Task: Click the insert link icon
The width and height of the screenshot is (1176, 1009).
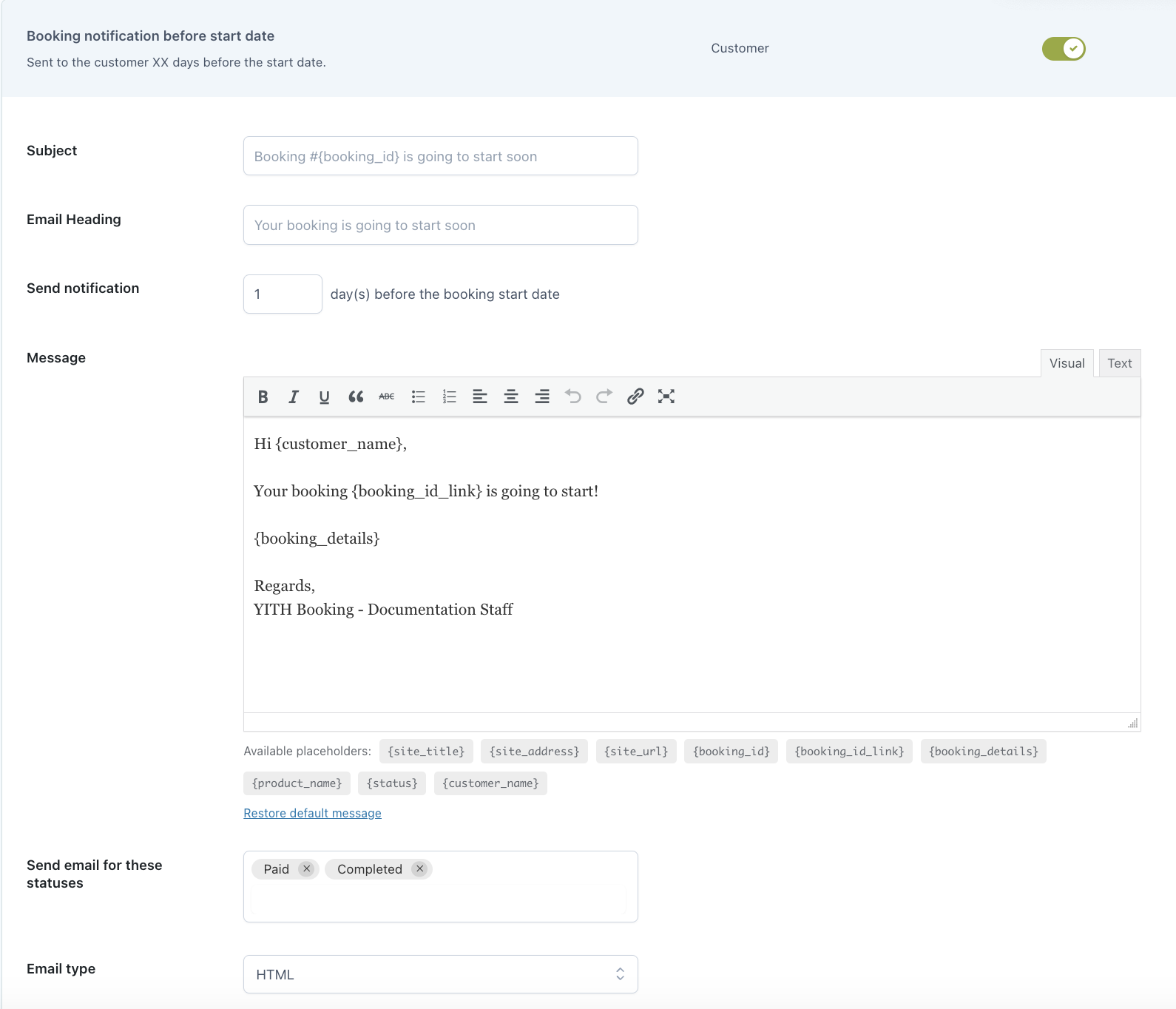Action: pyautogui.click(x=635, y=396)
